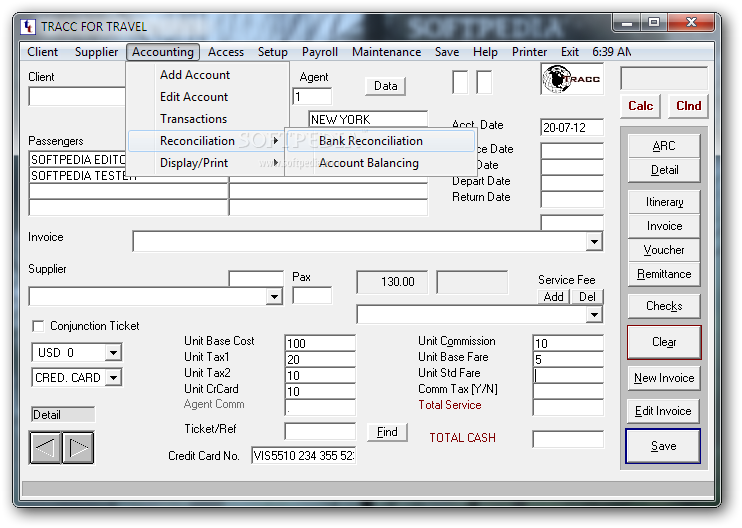Click the next record right arrow button

(78, 447)
